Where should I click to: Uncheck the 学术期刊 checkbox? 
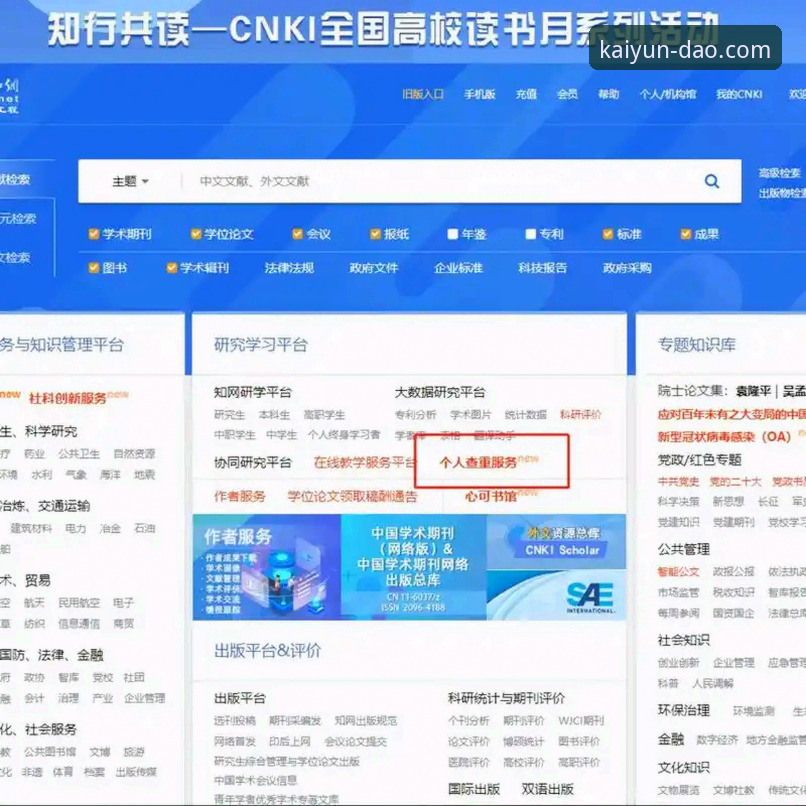pos(94,234)
